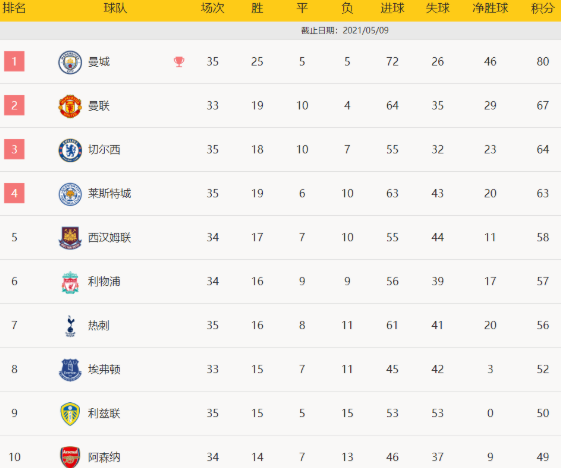Click the Everton club crest
This screenshot has width=561, height=468.
point(70,370)
